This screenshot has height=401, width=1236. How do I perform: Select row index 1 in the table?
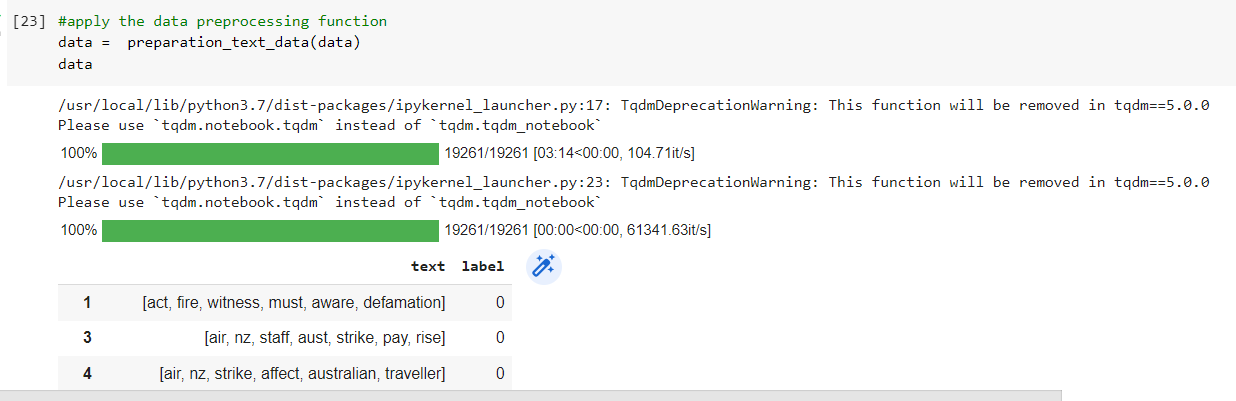87,302
